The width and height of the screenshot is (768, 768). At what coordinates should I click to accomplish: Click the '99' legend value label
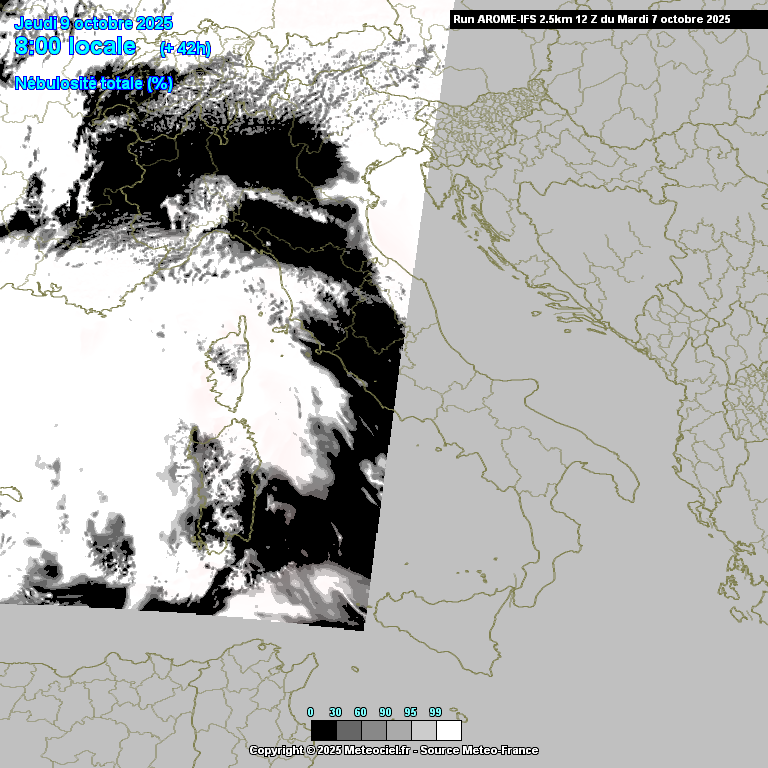[435, 712]
